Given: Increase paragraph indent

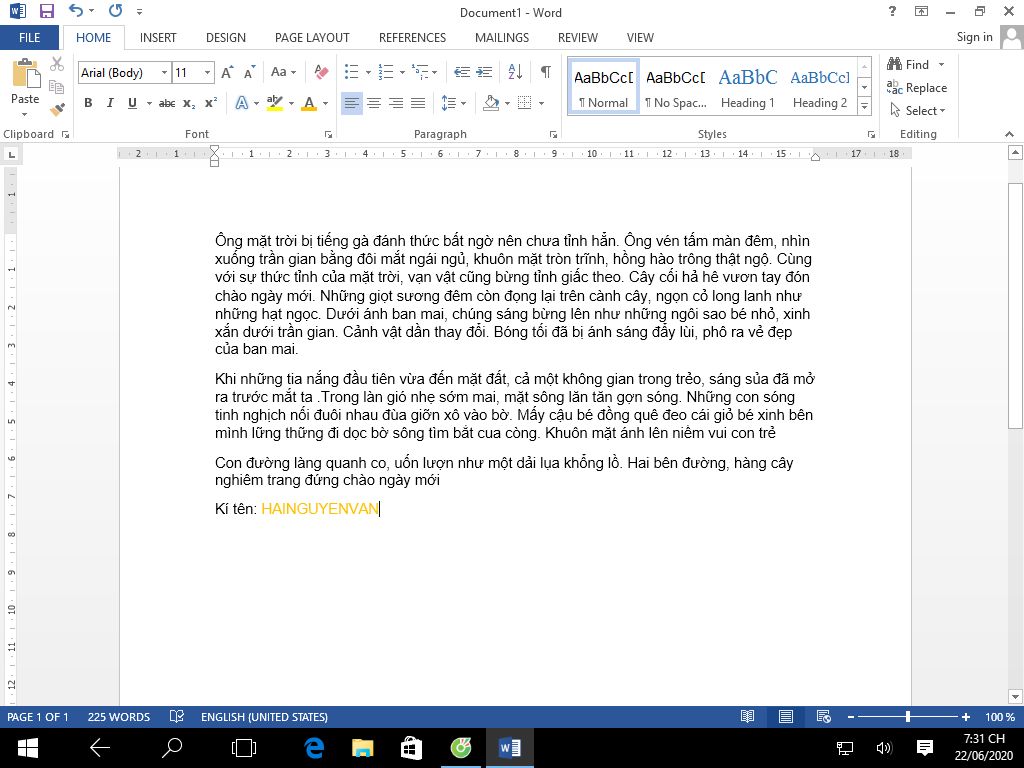Looking at the screenshot, I should (484, 72).
